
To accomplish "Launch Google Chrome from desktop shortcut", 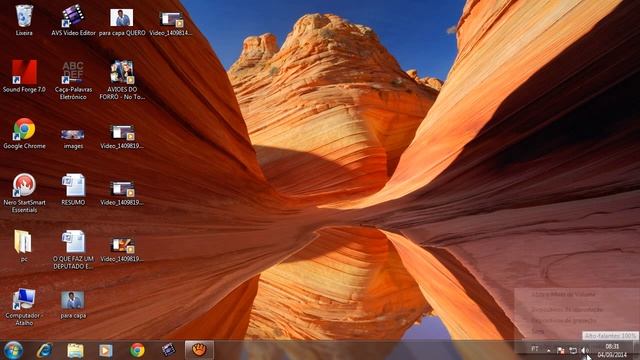I will pos(24,133).
